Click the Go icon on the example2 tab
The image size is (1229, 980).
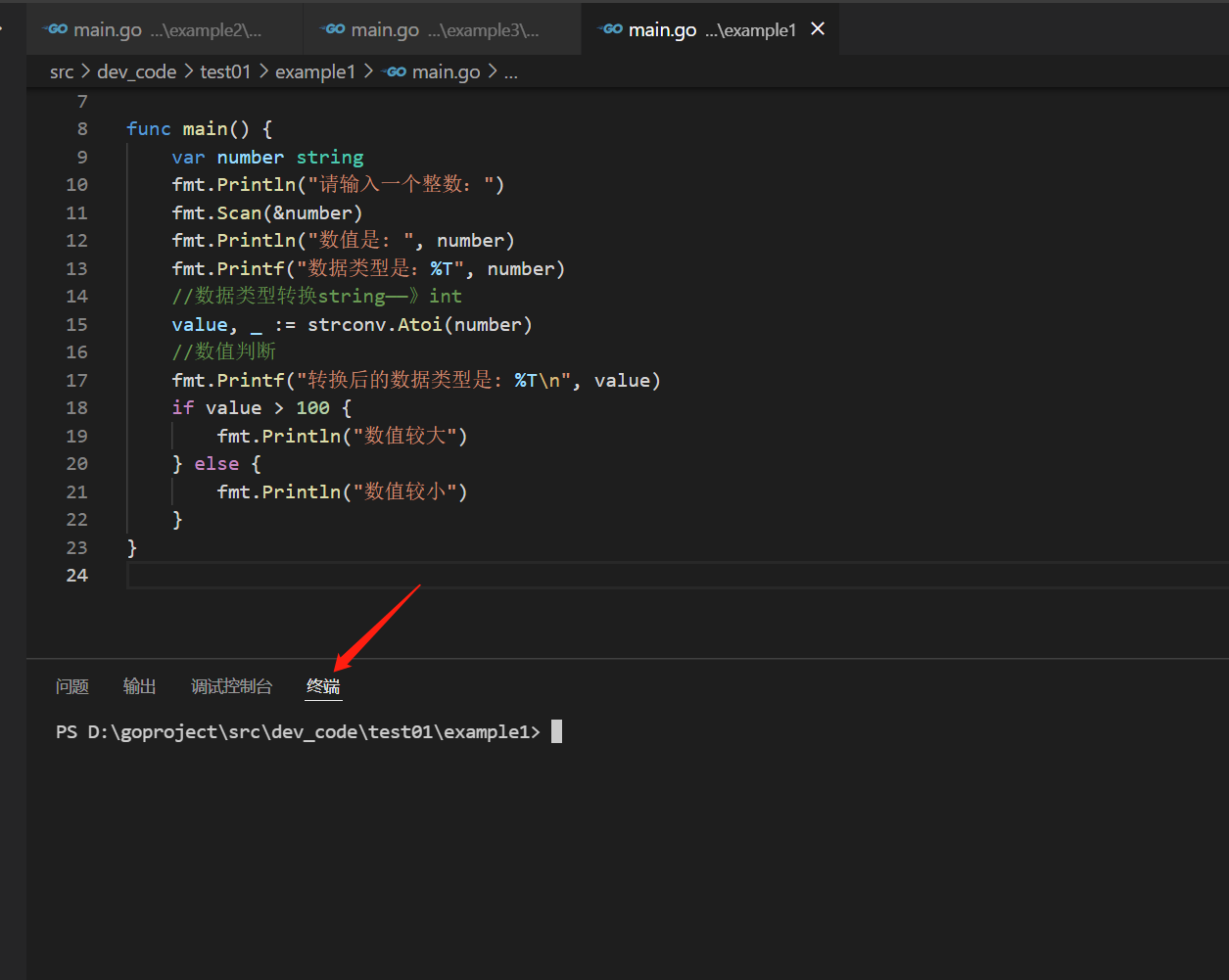coord(56,29)
